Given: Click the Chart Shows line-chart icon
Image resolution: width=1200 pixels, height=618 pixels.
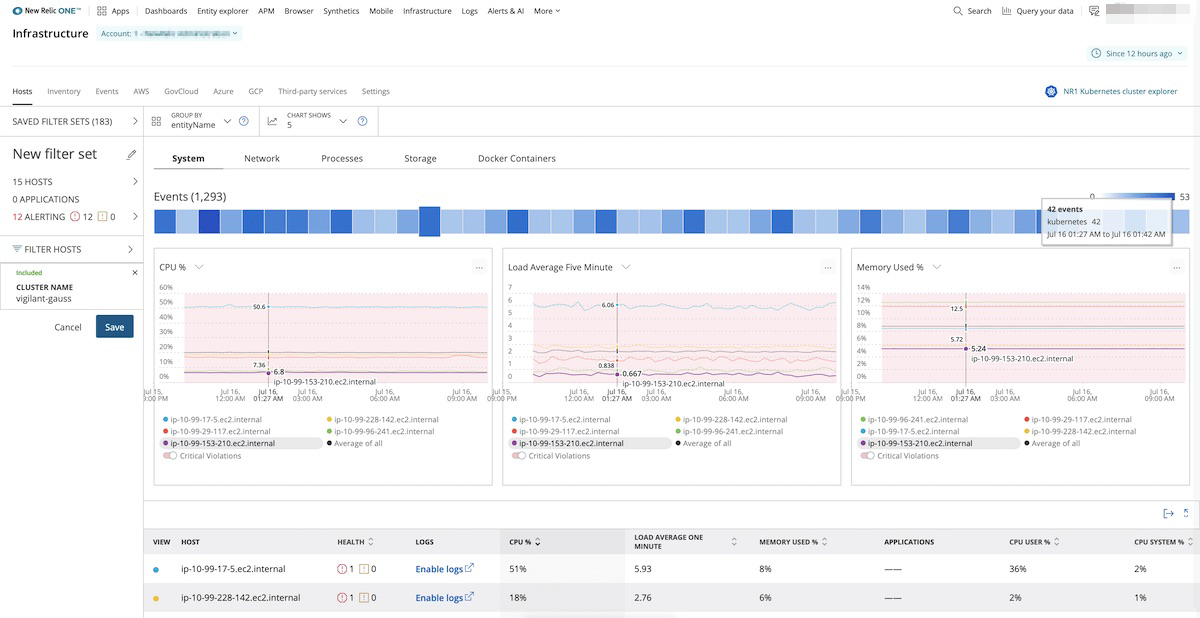Looking at the screenshot, I should [272, 121].
